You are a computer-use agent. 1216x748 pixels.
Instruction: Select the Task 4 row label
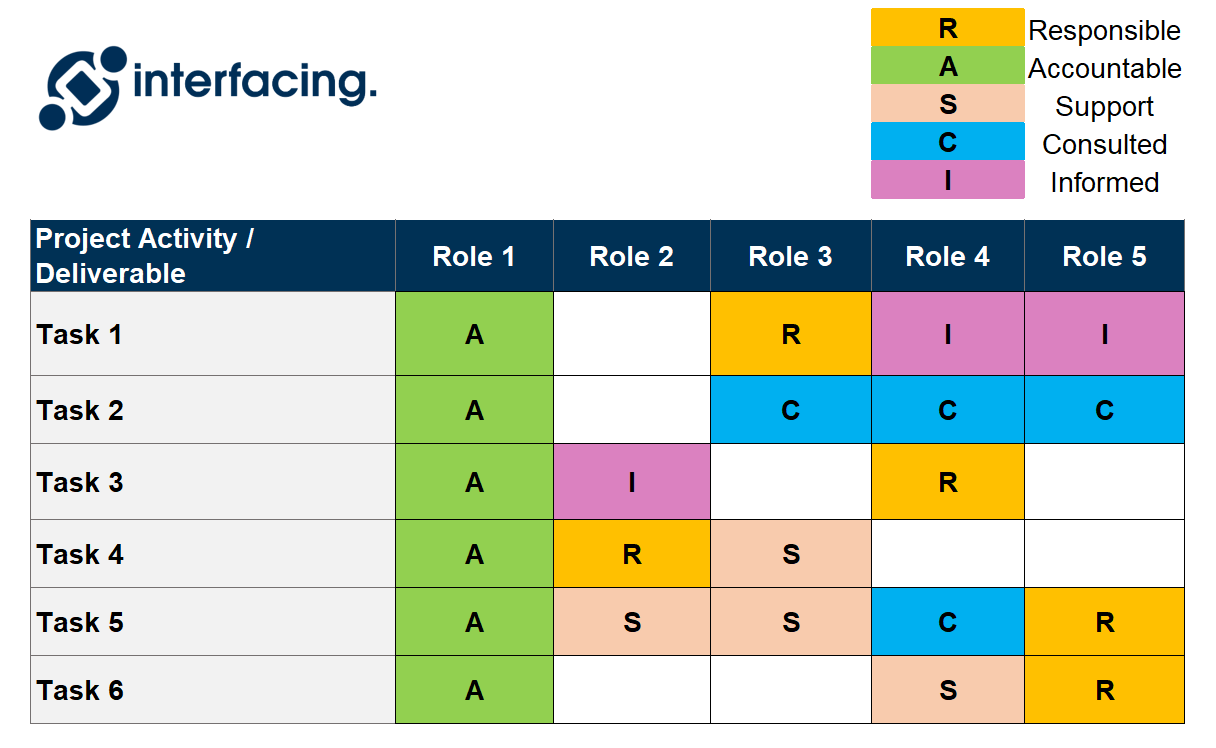point(213,554)
